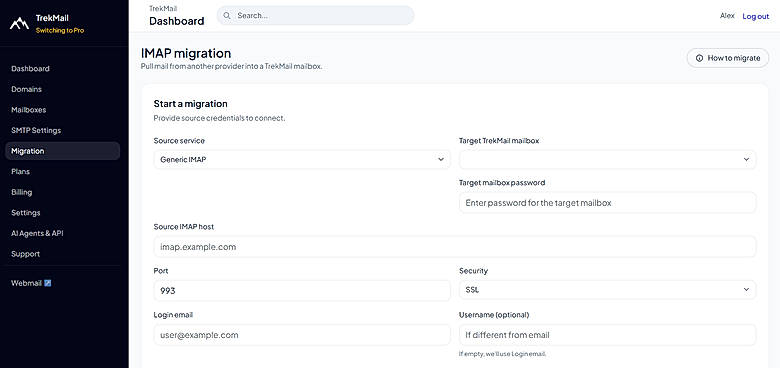Click the Login email input field
This screenshot has height=368, width=780.
coord(302,335)
